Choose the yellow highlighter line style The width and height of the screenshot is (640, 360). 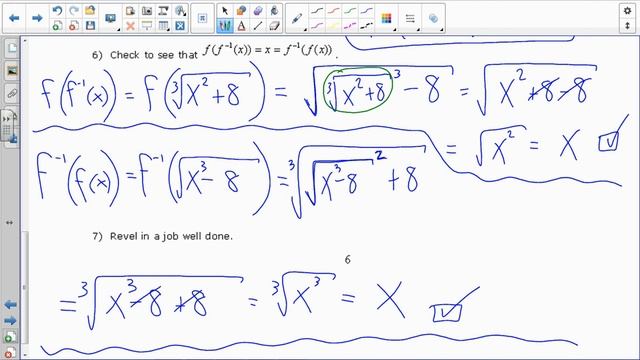pos(333,26)
